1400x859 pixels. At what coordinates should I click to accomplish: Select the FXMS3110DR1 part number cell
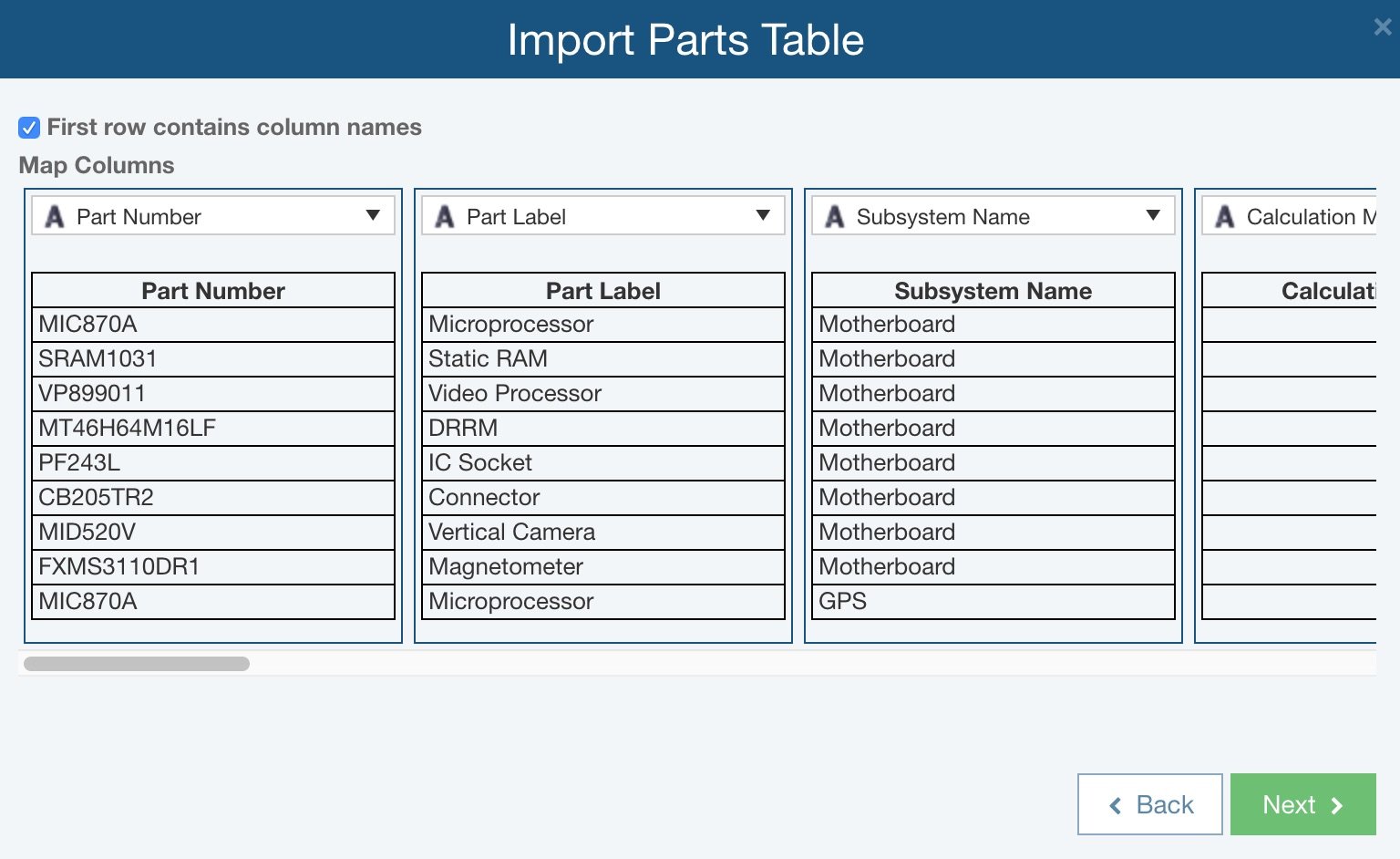[213, 567]
